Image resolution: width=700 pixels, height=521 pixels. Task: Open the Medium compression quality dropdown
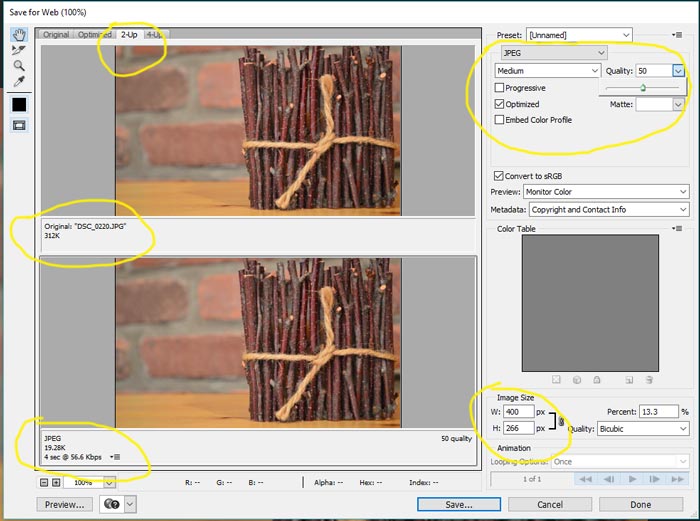coord(548,71)
